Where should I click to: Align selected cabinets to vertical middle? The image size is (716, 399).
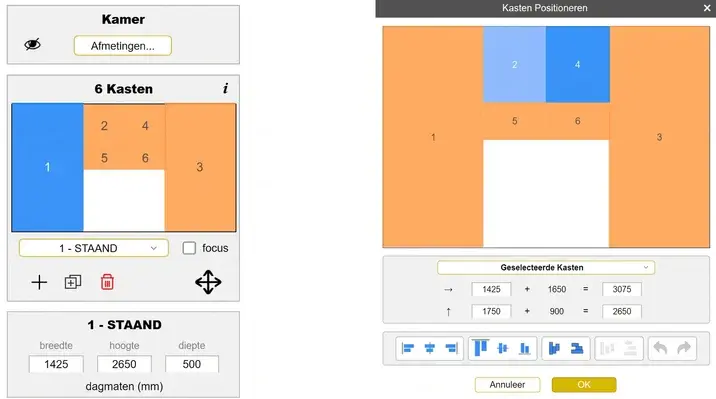(503, 349)
